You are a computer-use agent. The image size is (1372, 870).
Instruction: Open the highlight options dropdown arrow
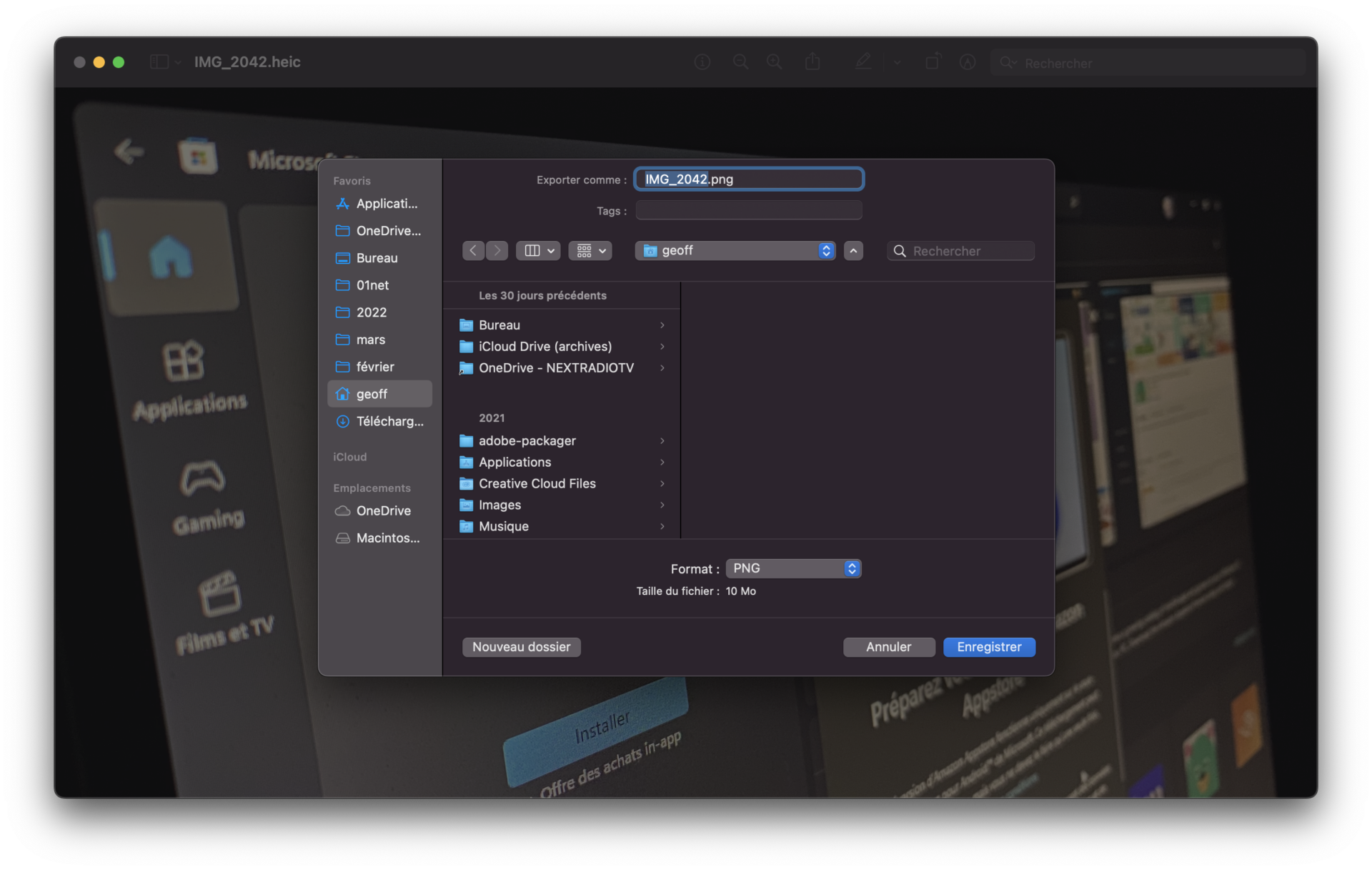pyautogui.click(x=898, y=63)
